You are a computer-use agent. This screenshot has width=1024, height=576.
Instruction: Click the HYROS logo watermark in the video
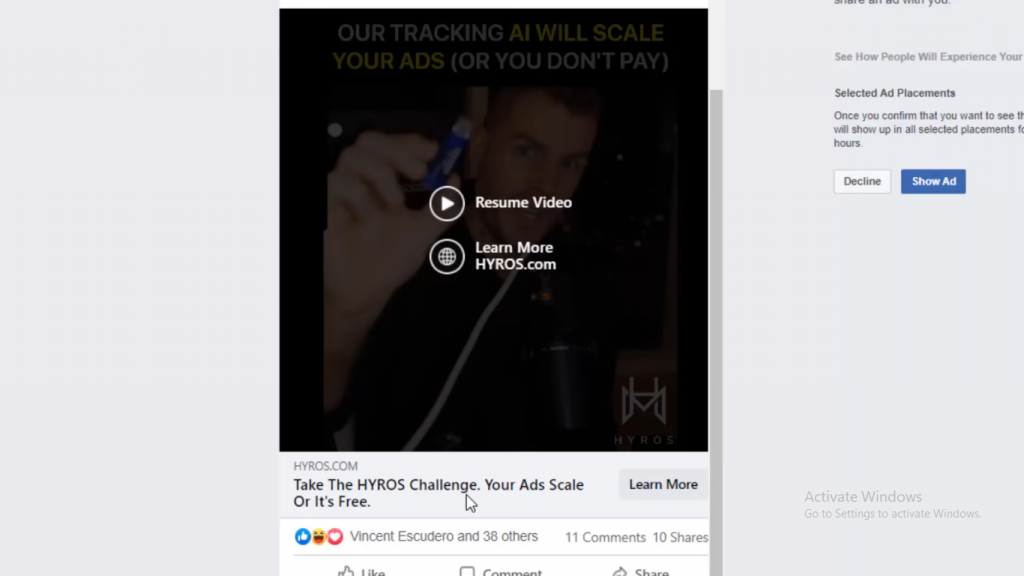click(643, 410)
